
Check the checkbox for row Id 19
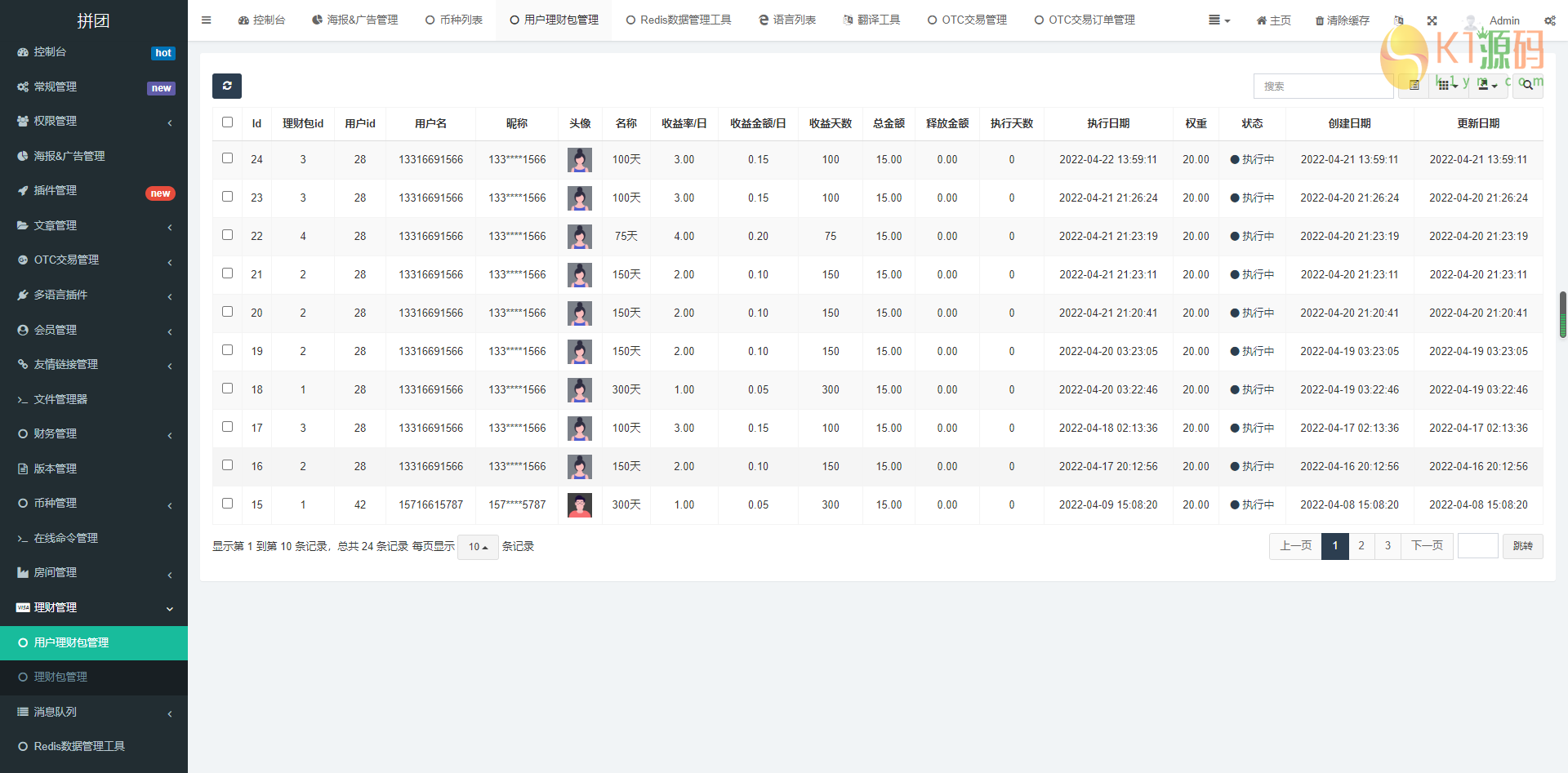(227, 350)
